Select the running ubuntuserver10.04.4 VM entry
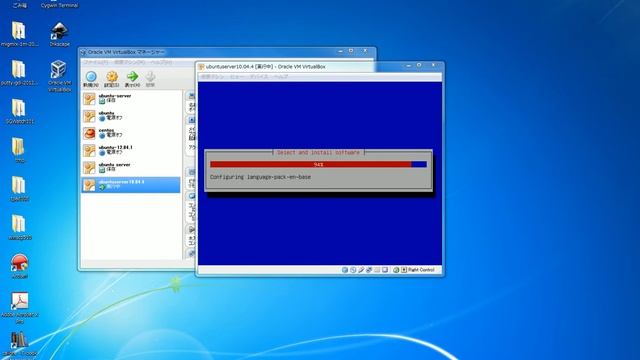This screenshot has width=640, height=360. (x=131, y=184)
